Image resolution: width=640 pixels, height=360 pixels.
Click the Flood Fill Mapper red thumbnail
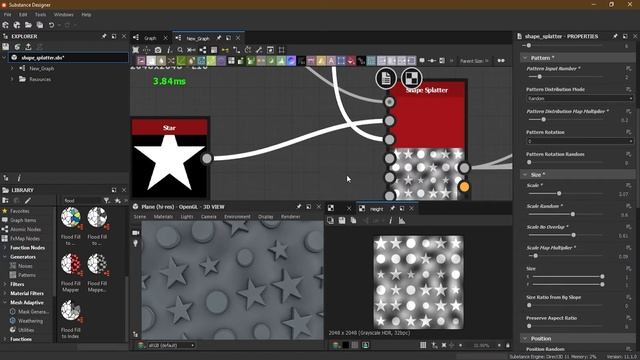click(71, 264)
